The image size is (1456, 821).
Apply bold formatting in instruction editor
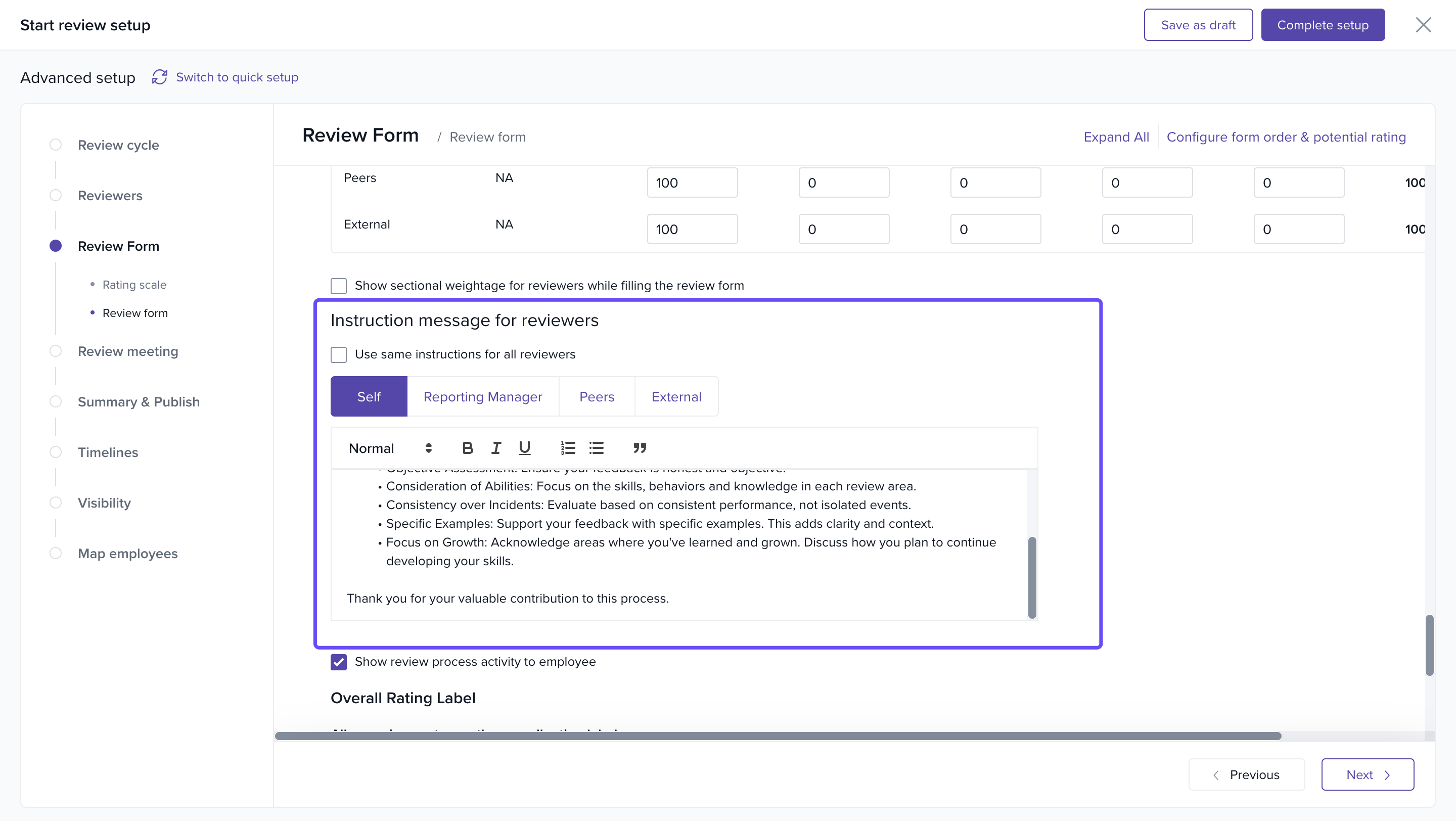click(x=467, y=448)
